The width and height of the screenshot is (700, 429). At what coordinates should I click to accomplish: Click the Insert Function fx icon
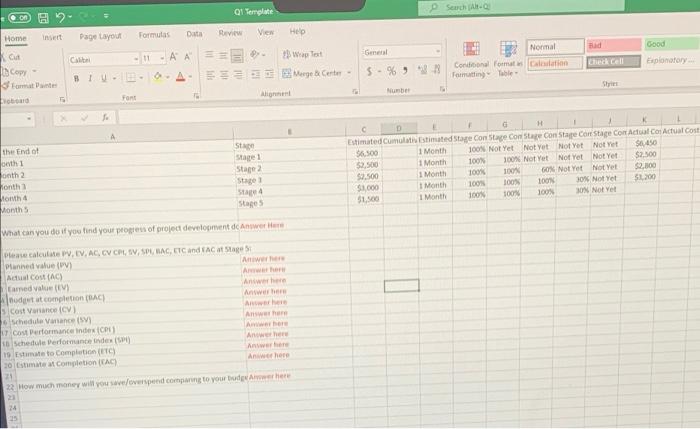coord(105,117)
